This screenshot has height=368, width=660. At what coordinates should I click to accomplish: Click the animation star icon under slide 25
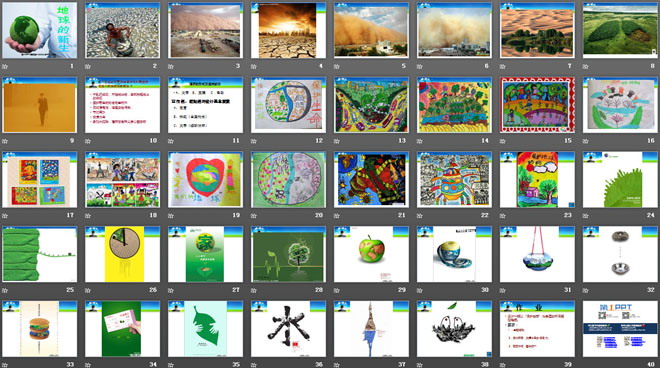coord(5,290)
